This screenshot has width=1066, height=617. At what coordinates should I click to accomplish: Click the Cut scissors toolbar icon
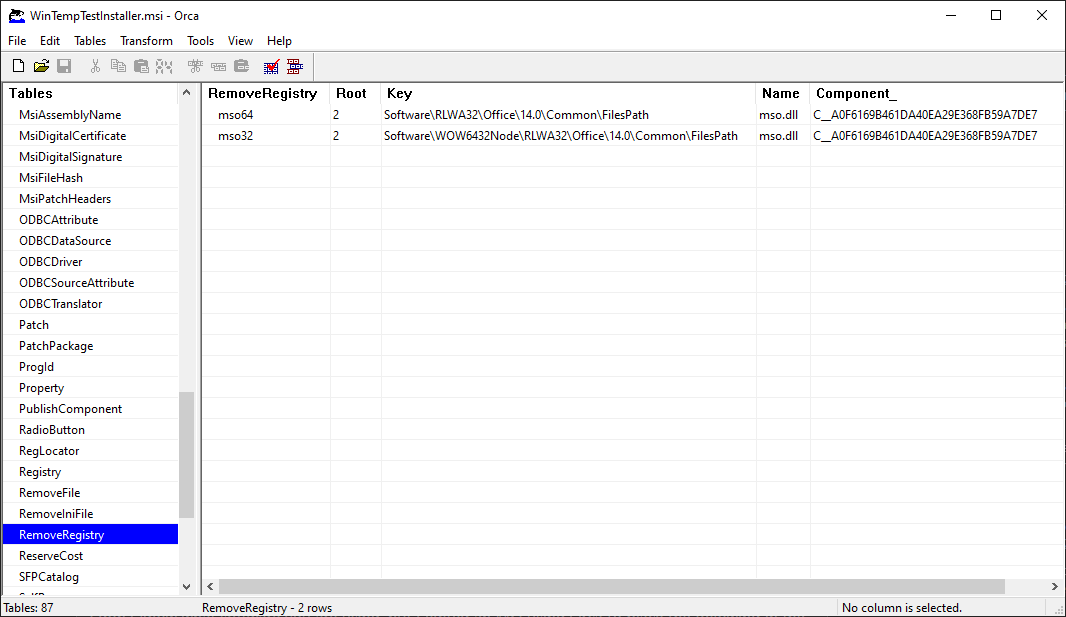(x=95, y=66)
